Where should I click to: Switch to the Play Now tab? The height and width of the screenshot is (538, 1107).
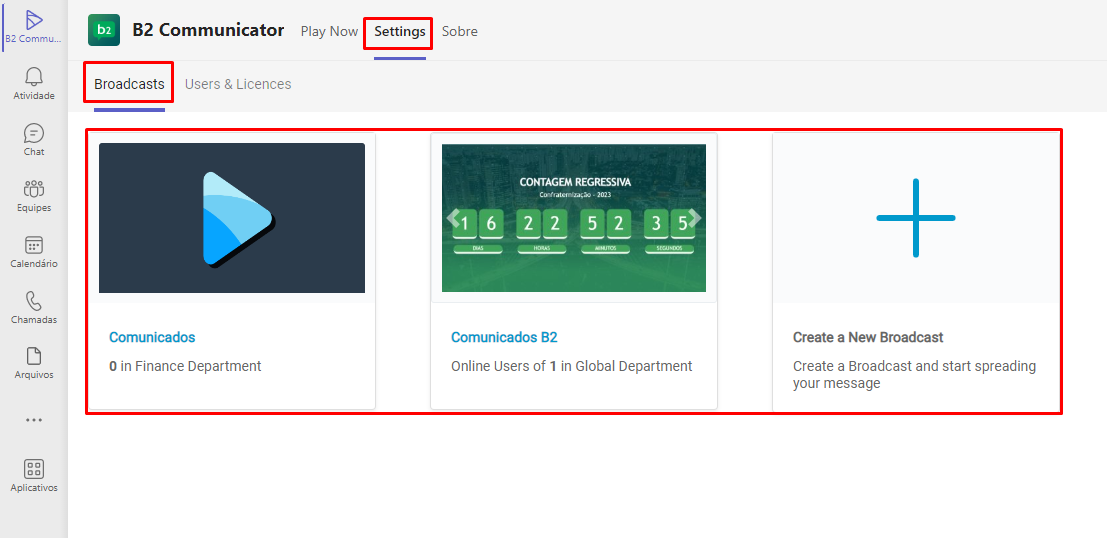tap(329, 31)
